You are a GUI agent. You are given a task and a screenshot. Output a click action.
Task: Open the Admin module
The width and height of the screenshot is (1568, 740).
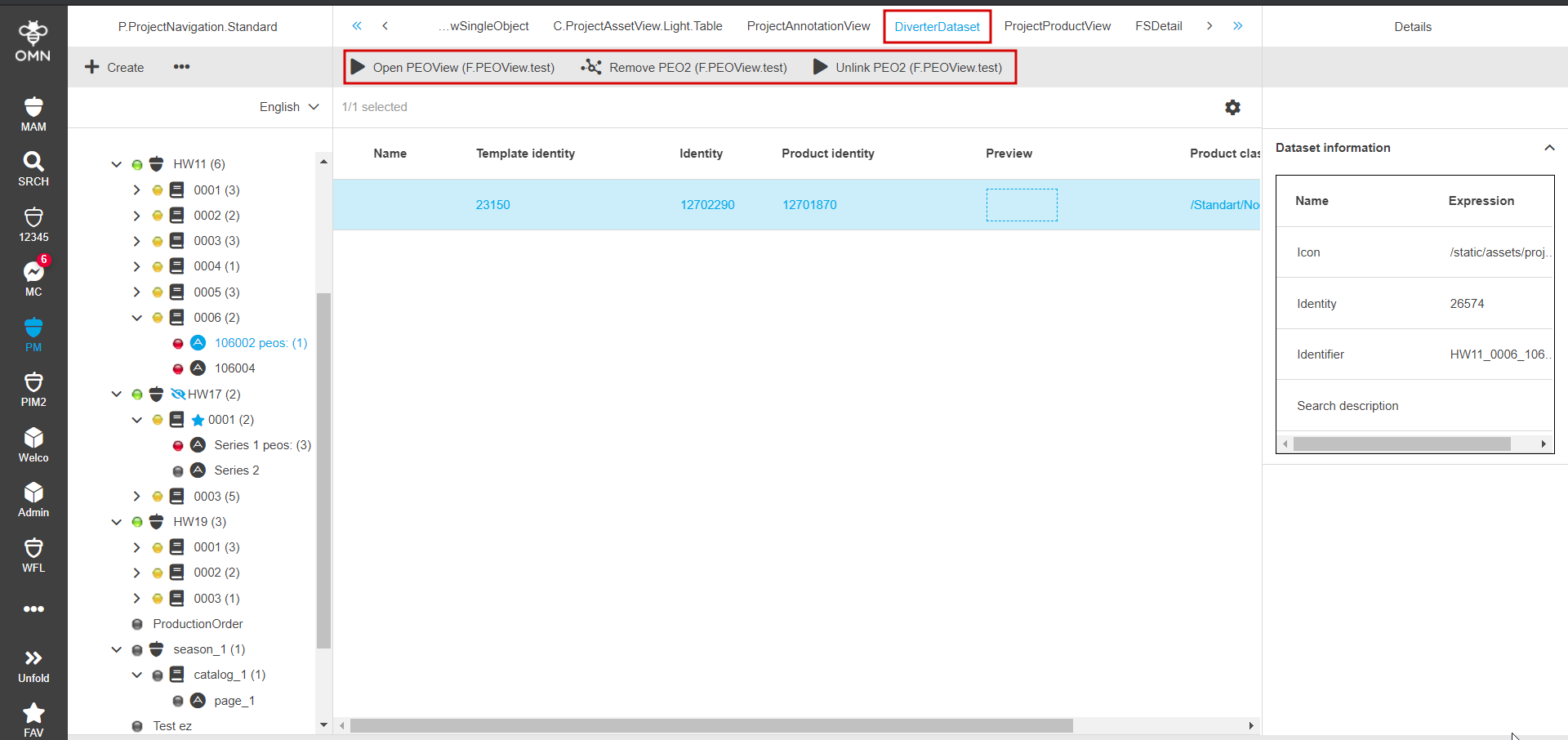(33, 499)
